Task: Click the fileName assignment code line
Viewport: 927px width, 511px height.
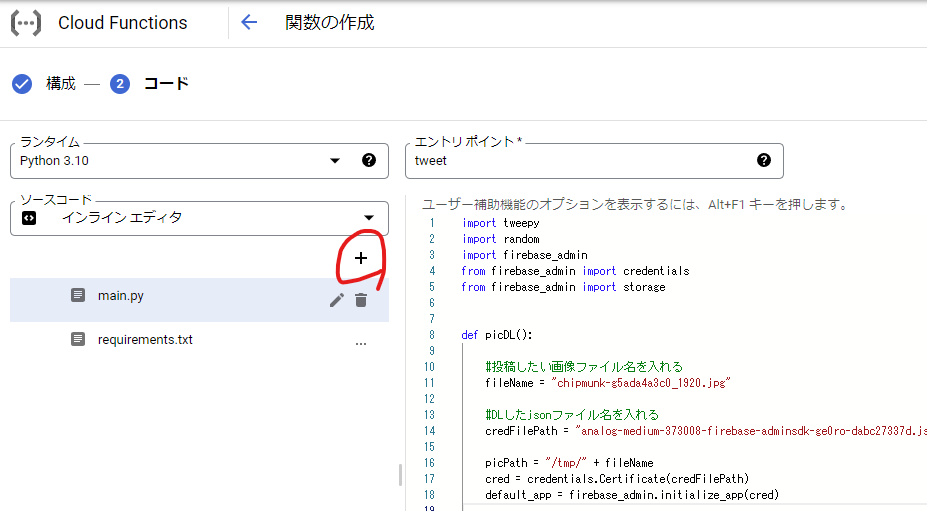Action: (608, 383)
